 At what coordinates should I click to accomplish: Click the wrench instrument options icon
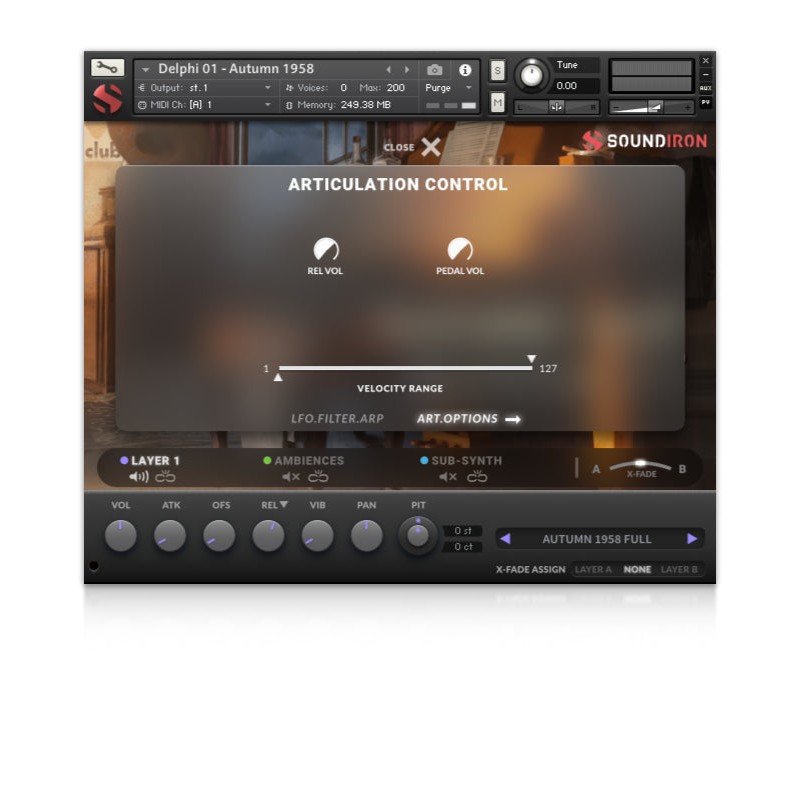click(107, 68)
